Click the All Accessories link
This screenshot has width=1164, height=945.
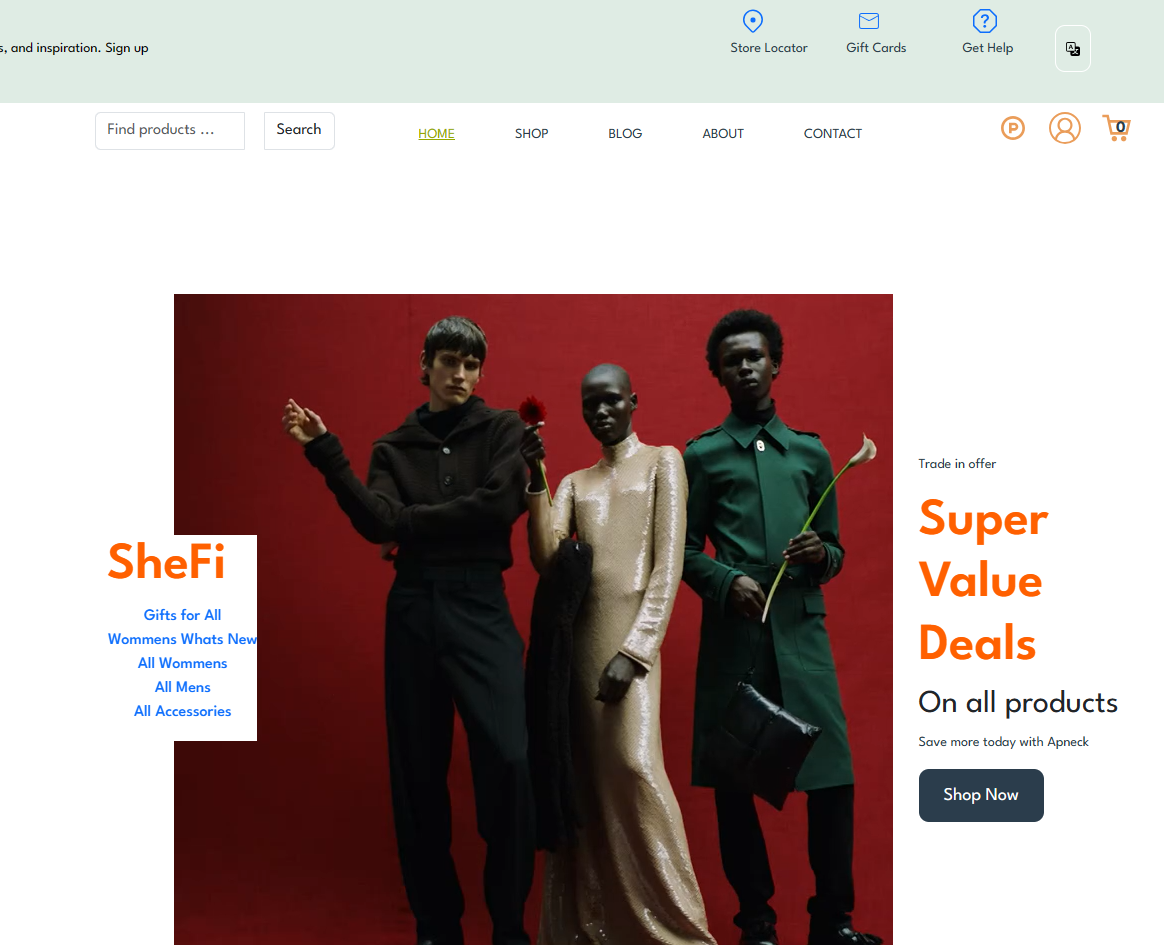coord(183,711)
